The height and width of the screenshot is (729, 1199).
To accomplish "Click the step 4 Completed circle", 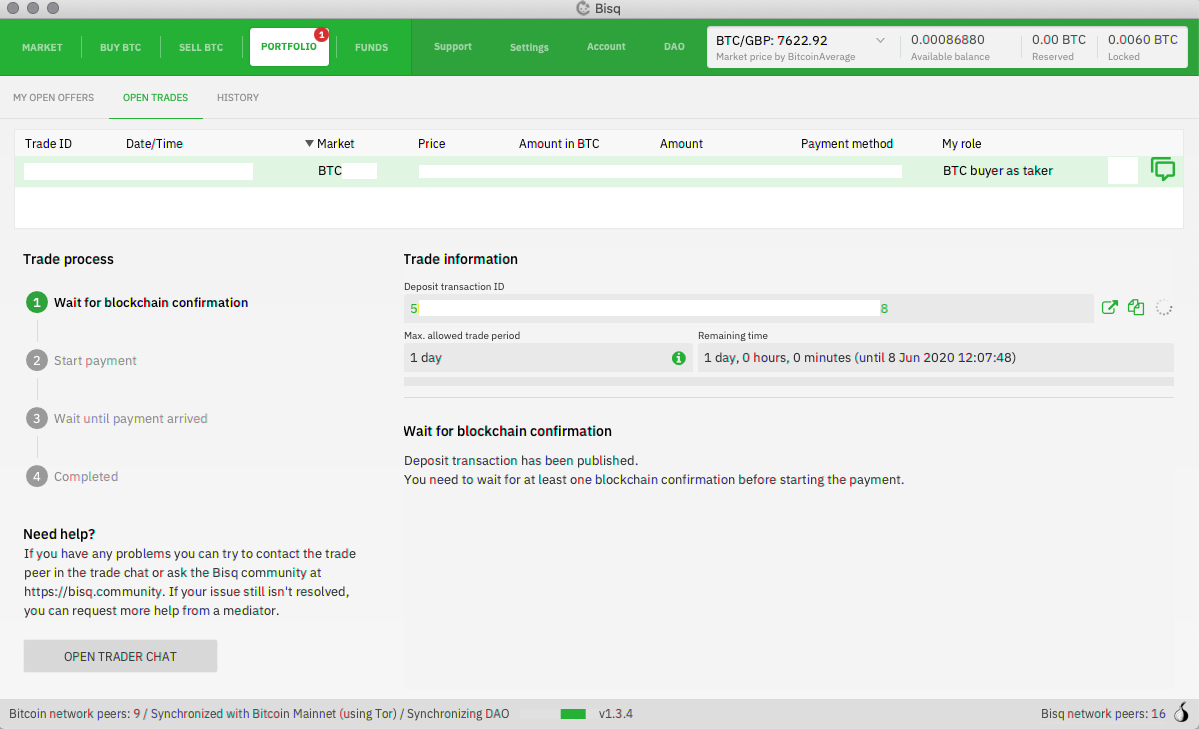I will 36,477.
